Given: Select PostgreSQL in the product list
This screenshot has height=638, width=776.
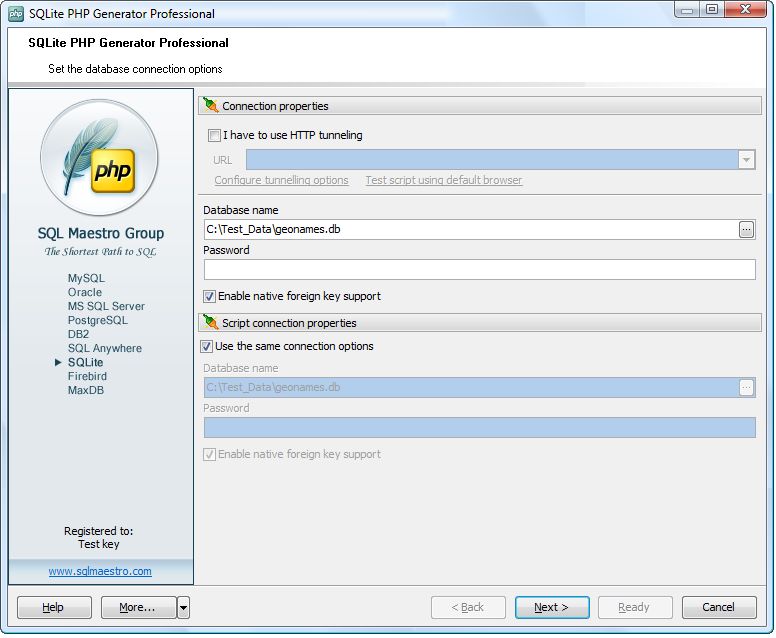Looking at the screenshot, I should pos(97,320).
